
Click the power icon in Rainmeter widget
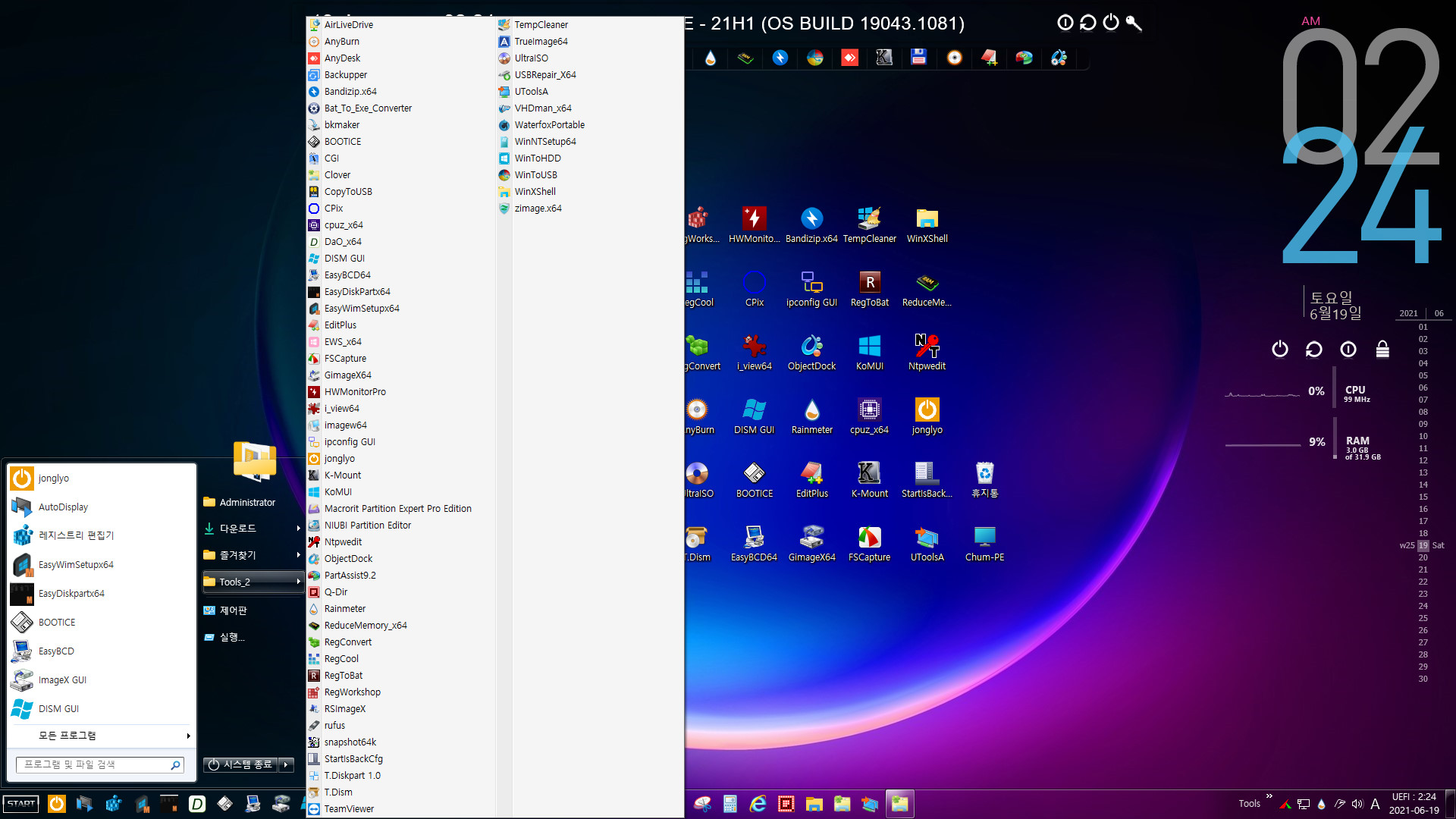pyautogui.click(x=1280, y=349)
